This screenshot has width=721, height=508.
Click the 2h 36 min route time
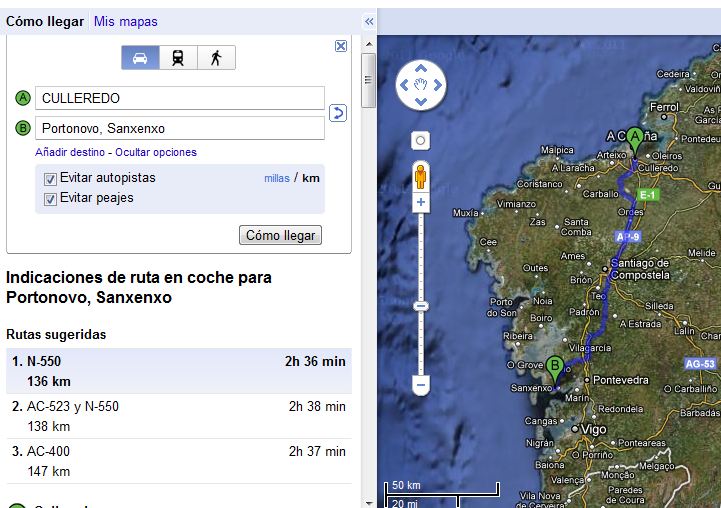point(315,361)
